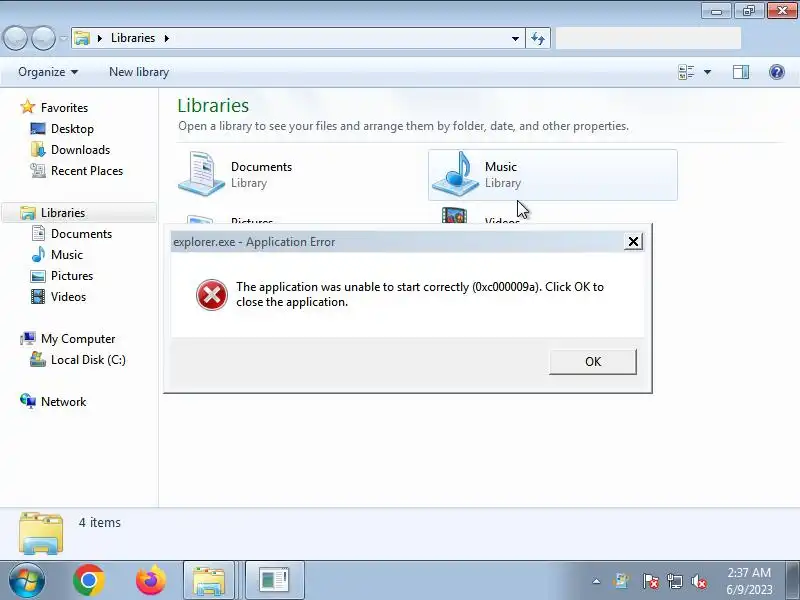The height and width of the screenshot is (600, 800).
Task: Click the muted volume tray icon
Action: (x=698, y=581)
